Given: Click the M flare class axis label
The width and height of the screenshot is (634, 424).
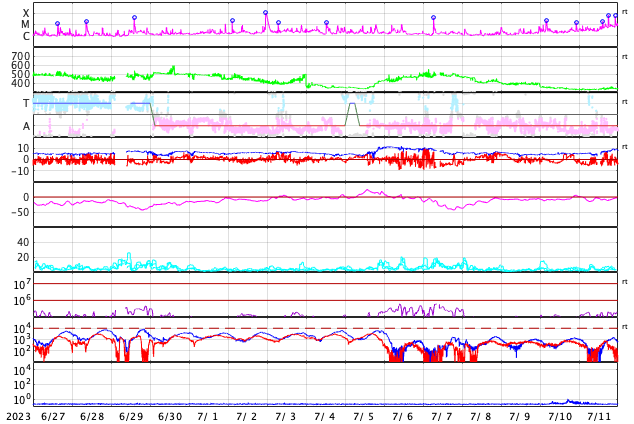Looking at the screenshot, I should click(25, 25).
